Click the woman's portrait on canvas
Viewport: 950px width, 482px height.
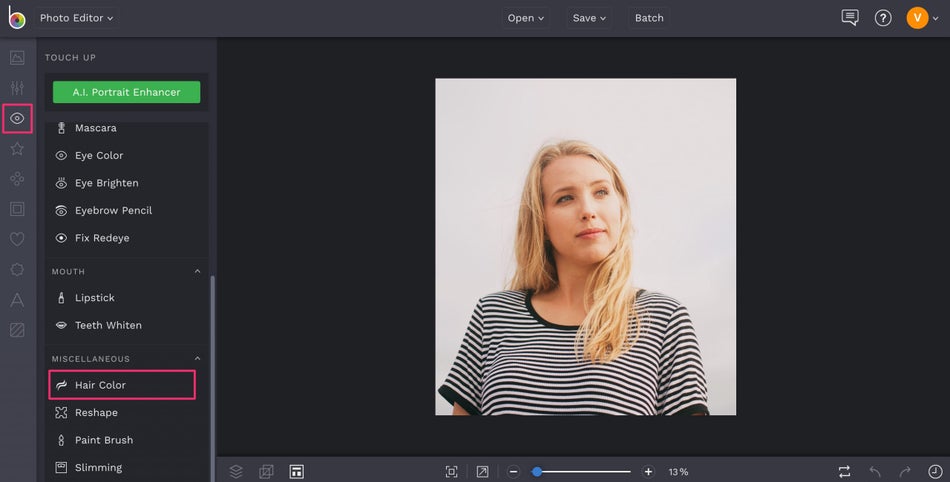tap(585, 246)
